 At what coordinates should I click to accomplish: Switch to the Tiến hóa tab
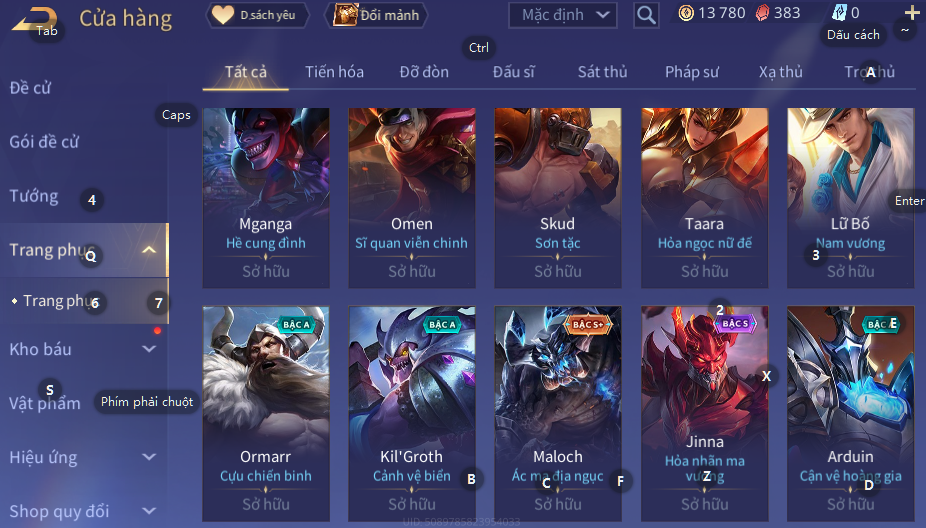(334, 72)
